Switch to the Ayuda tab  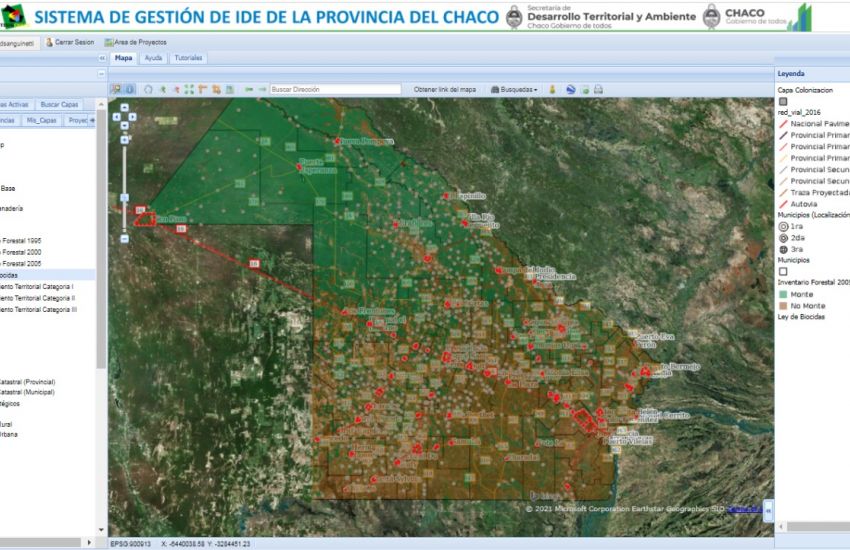[x=153, y=58]
